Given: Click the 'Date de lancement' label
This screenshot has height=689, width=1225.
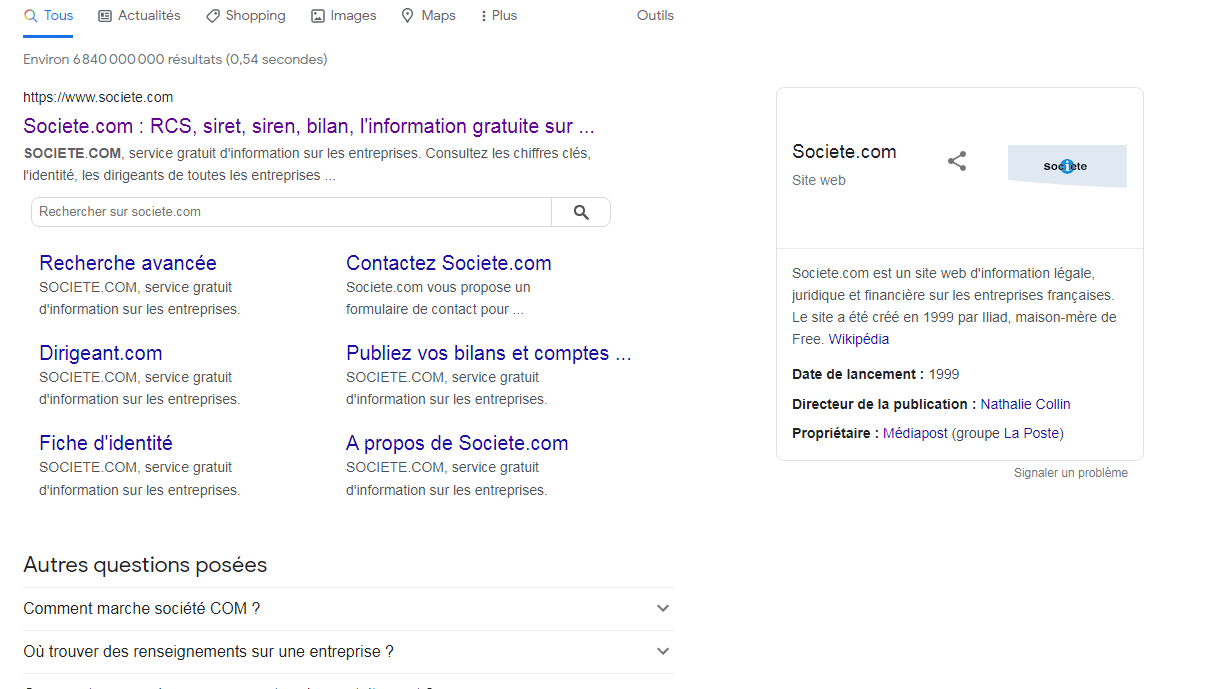Looking at the screenshot, I should tap(858, 374).
